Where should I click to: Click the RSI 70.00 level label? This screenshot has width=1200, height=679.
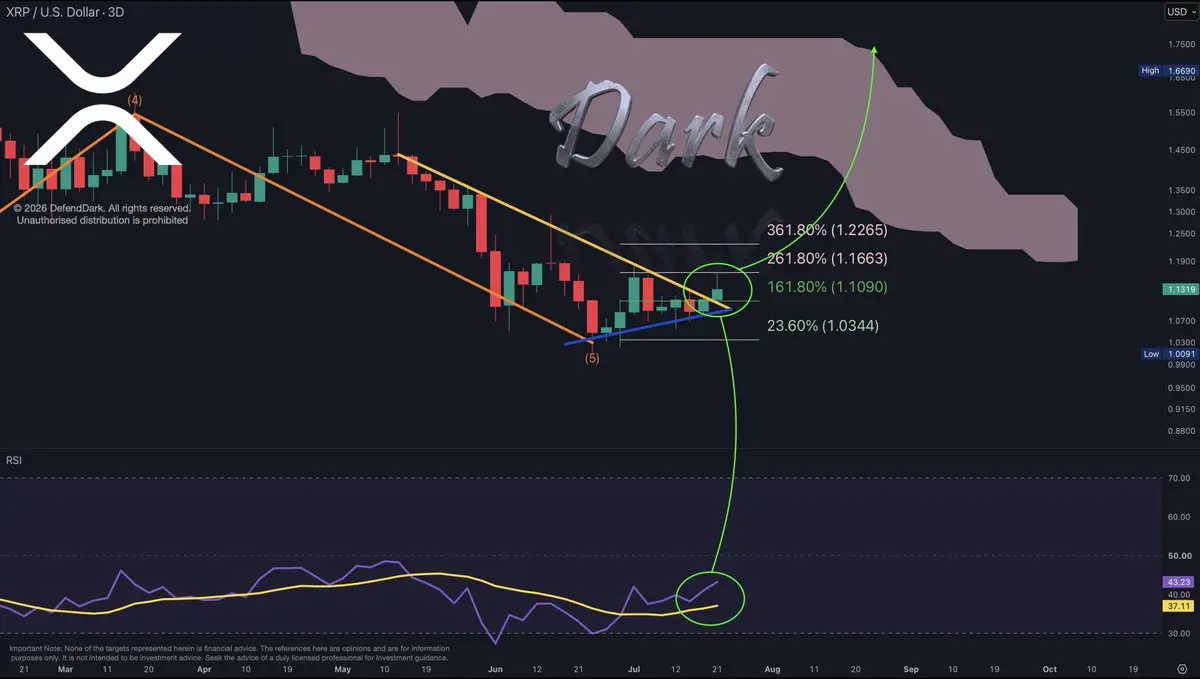point(1180,479)
